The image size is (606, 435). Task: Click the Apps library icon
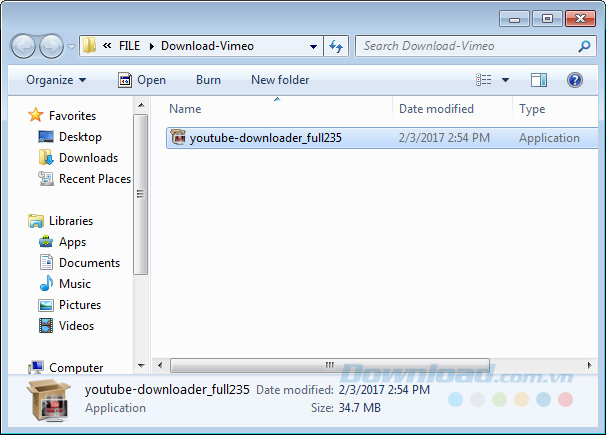click(46, 241)
